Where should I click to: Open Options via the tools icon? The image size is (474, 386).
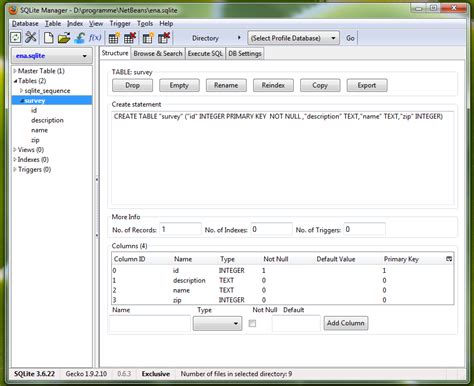[31, 38]
